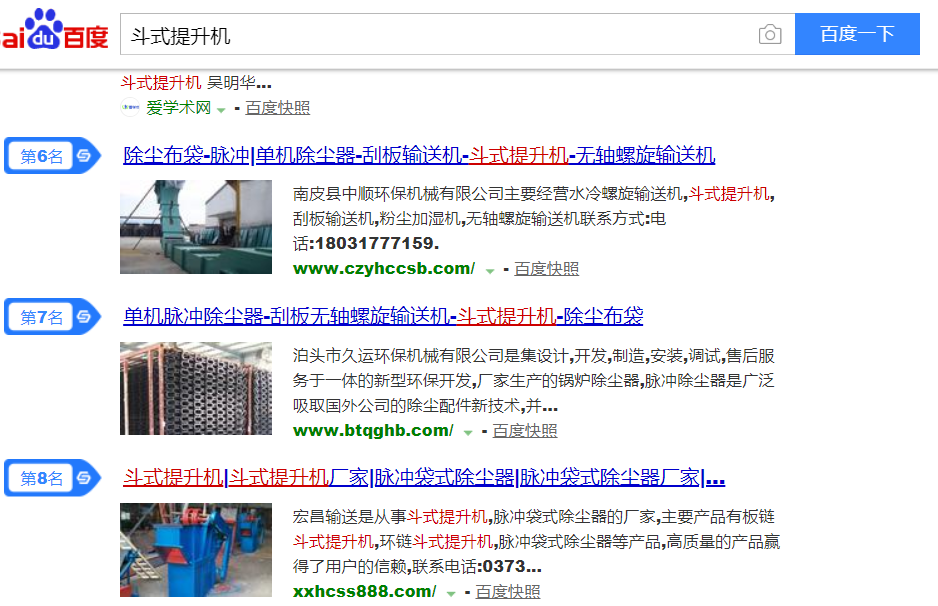The height and width of the screenshot is (606, 938).
Task: Click the 爱学术网 source link
Action: coord(178,108)
